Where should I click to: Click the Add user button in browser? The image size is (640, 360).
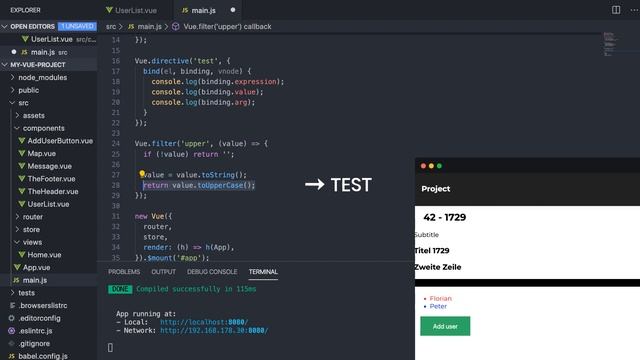445,326
